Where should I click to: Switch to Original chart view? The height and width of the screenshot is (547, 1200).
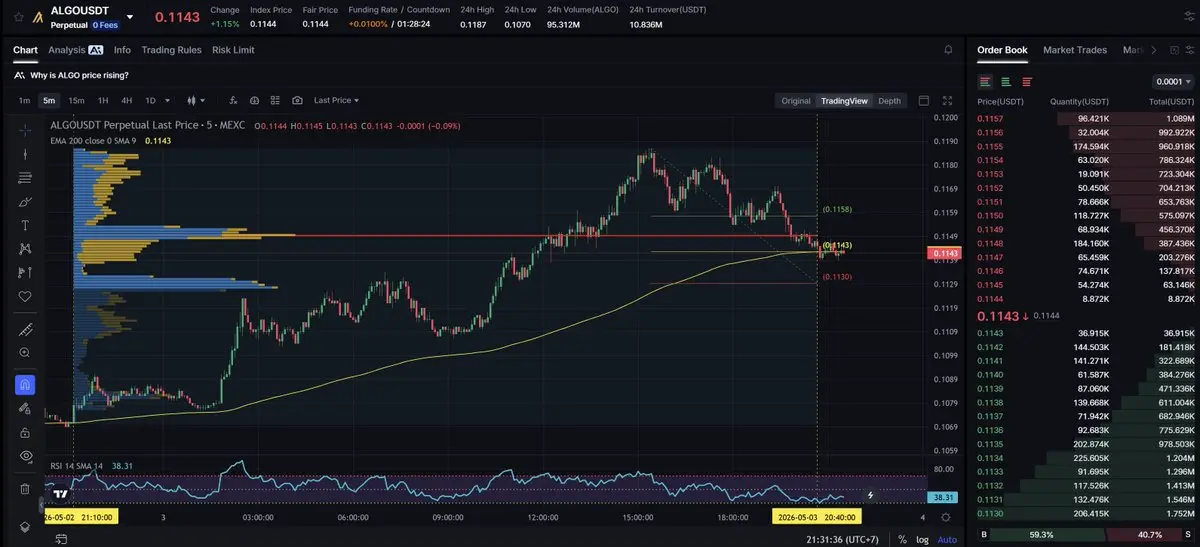(x=796, y=100)
